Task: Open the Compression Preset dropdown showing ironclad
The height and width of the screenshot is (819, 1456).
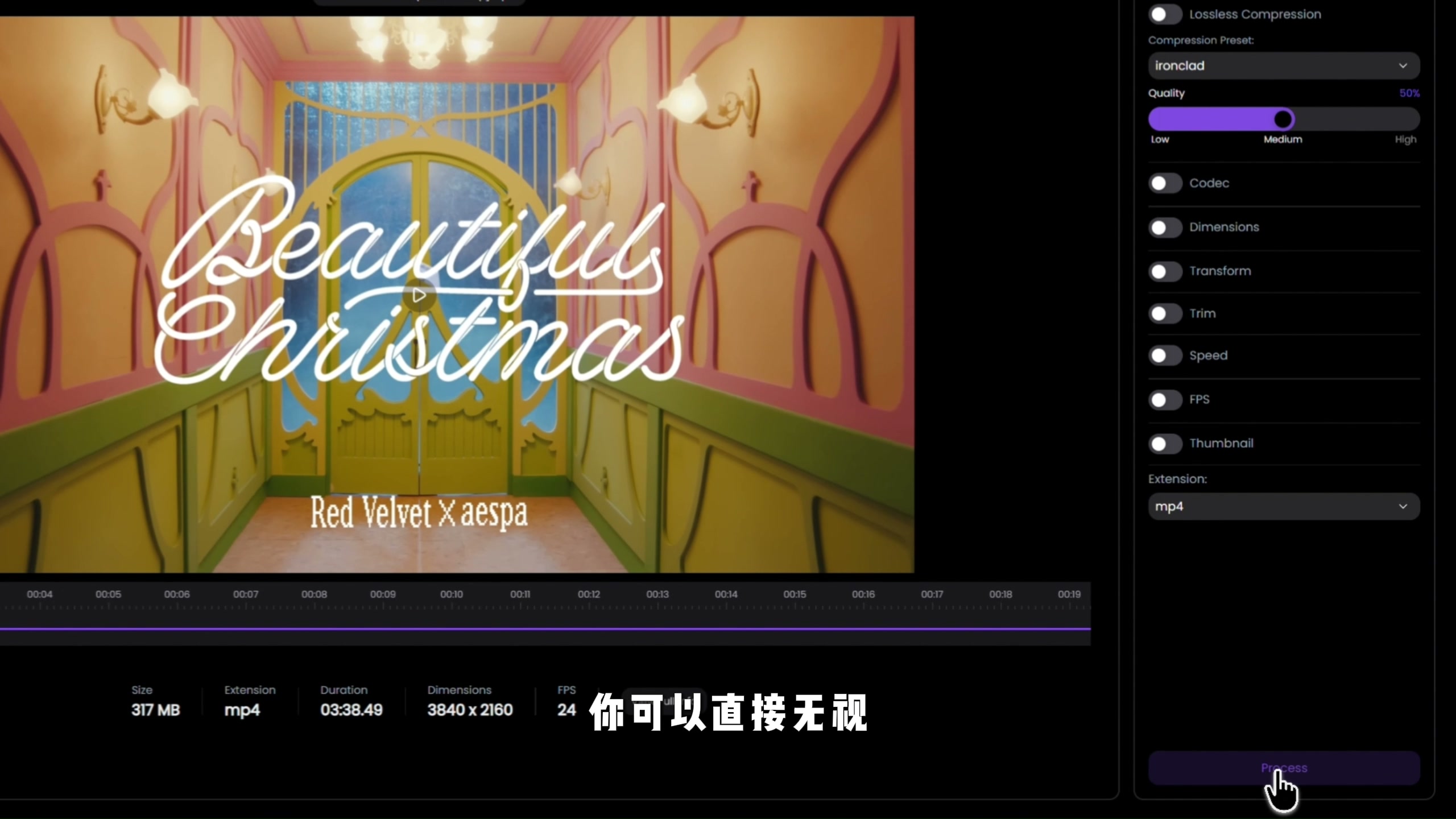Action: (1284, 66)
